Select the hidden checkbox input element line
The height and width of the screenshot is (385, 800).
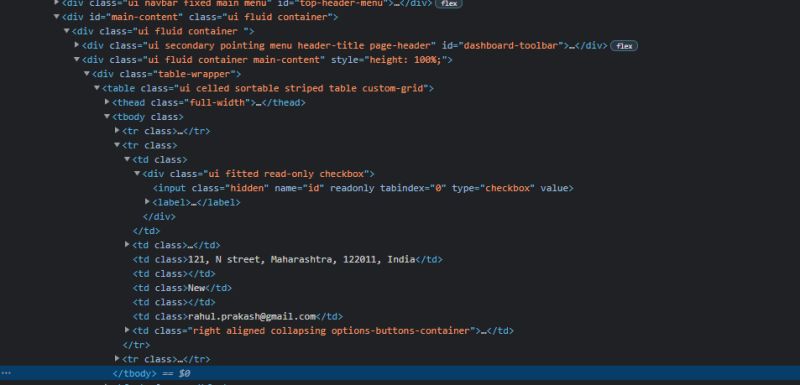pos(363,188)
